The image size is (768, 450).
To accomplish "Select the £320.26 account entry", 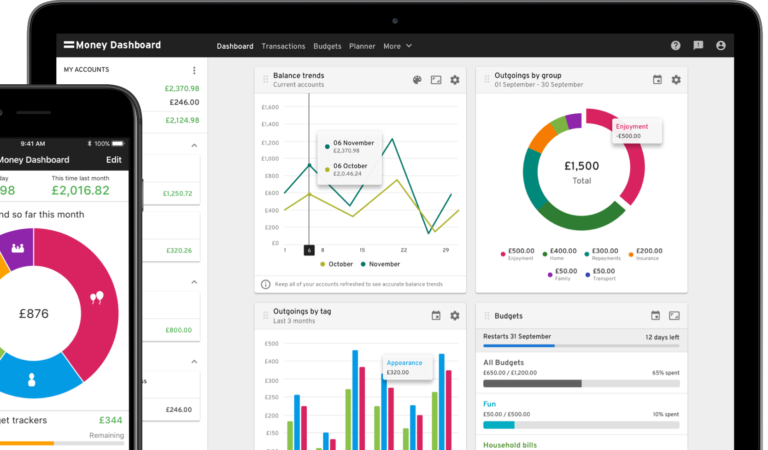I will tap(179, 250).
